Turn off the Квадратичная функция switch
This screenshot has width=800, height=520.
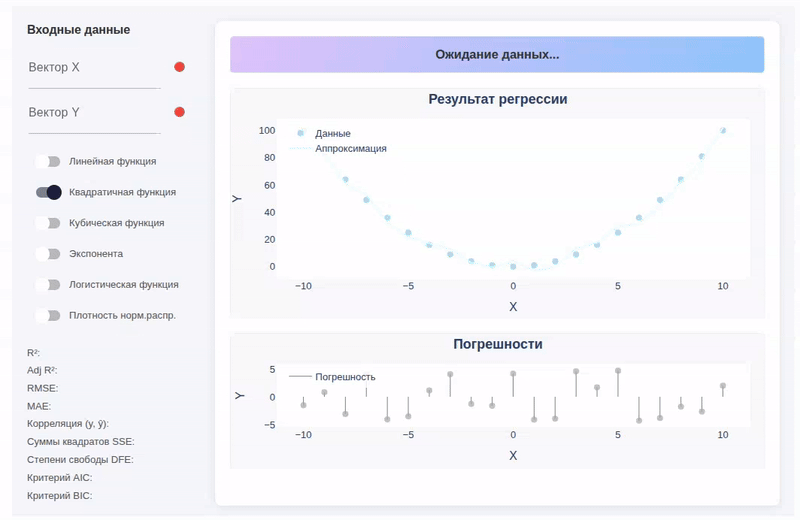coord(48,192)
